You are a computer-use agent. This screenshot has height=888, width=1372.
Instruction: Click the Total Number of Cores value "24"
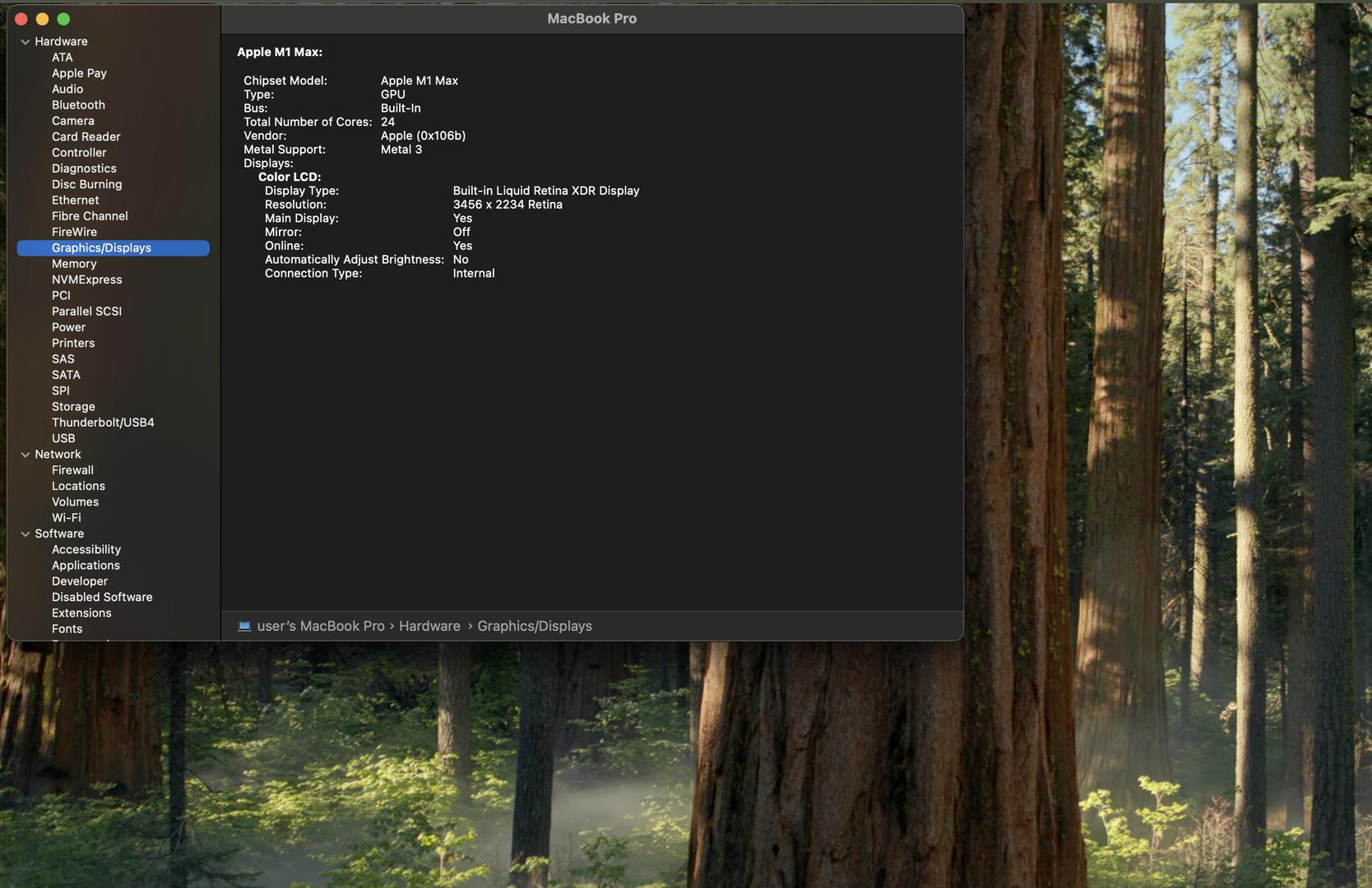pyautogui.click(x=387, y=122)
